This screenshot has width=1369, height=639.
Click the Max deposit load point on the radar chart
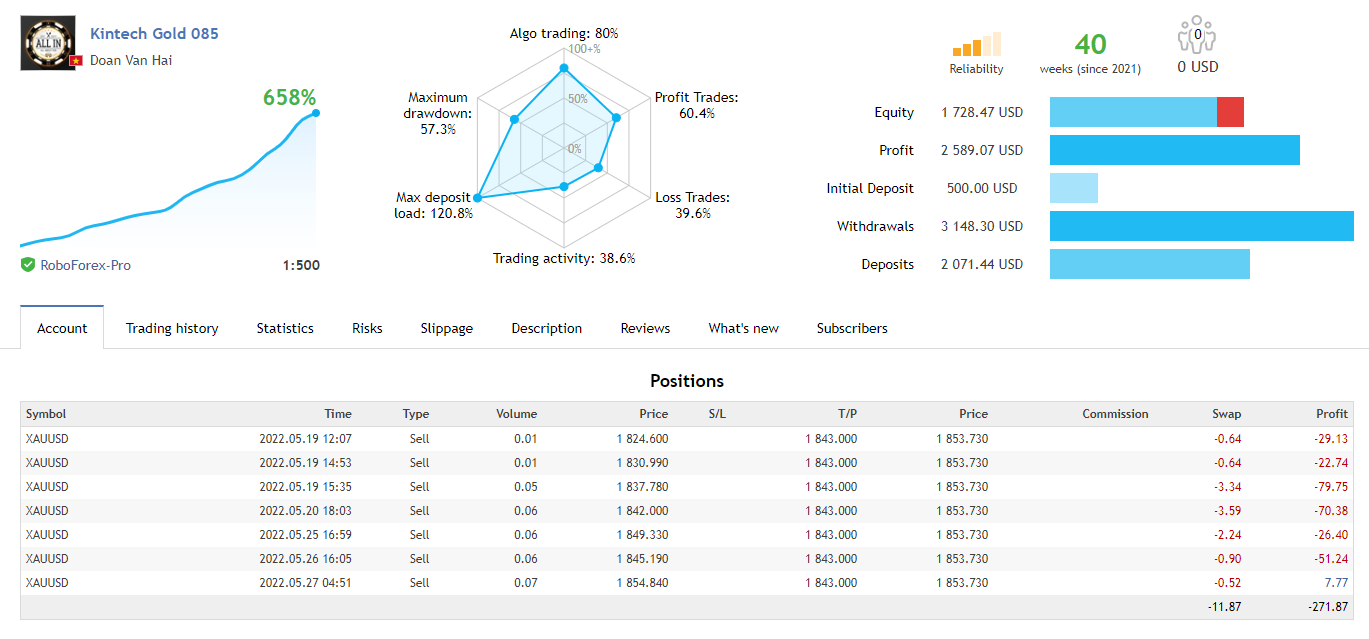477,198
